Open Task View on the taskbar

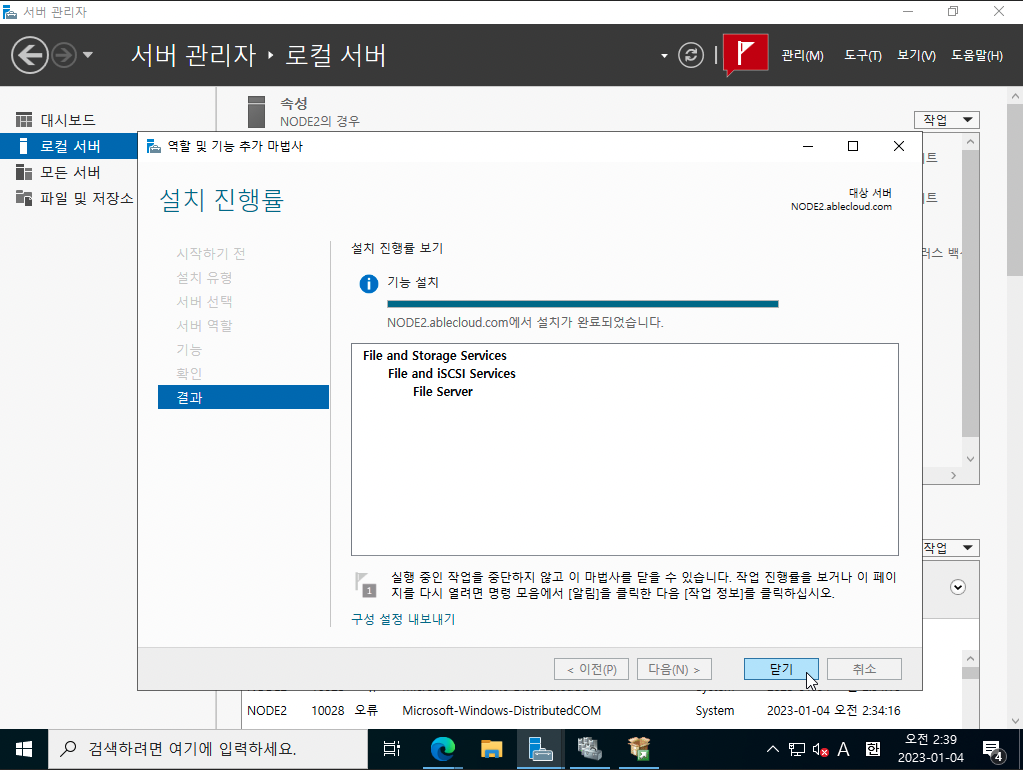[x=391, y=749]
